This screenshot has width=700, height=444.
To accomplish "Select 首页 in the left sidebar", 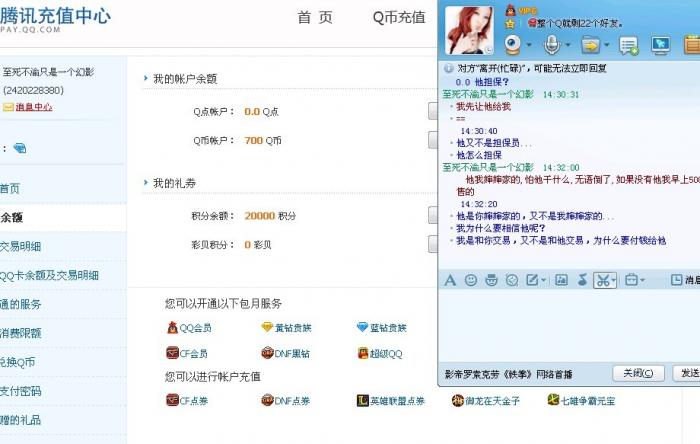I will pyautogui.click(x=10, y=189).
